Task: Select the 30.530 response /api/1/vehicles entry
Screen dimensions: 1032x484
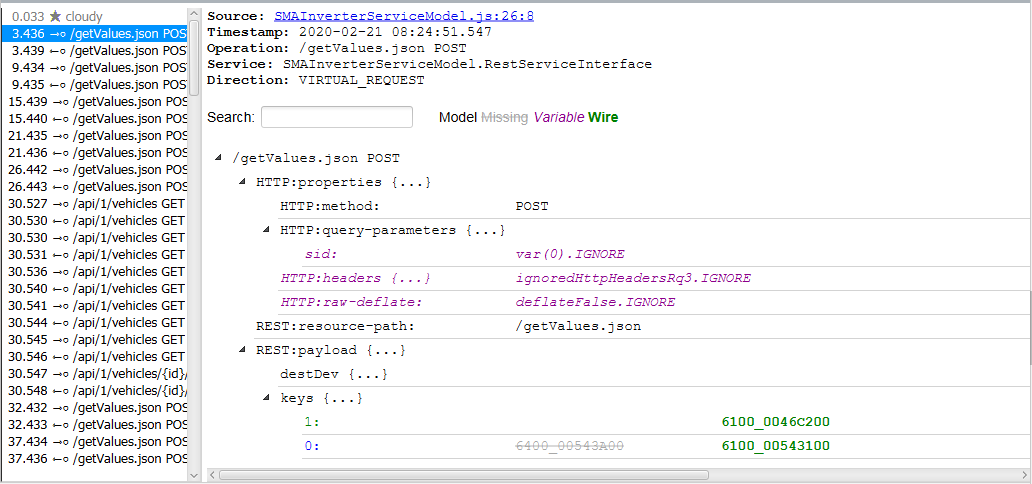Action: (x=95, y=221)
